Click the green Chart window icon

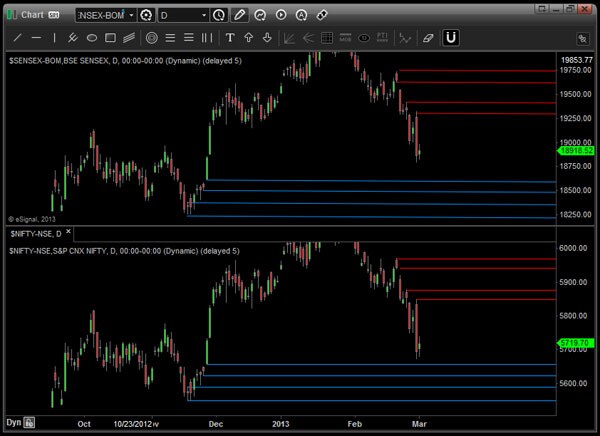(x=12, y=15)
